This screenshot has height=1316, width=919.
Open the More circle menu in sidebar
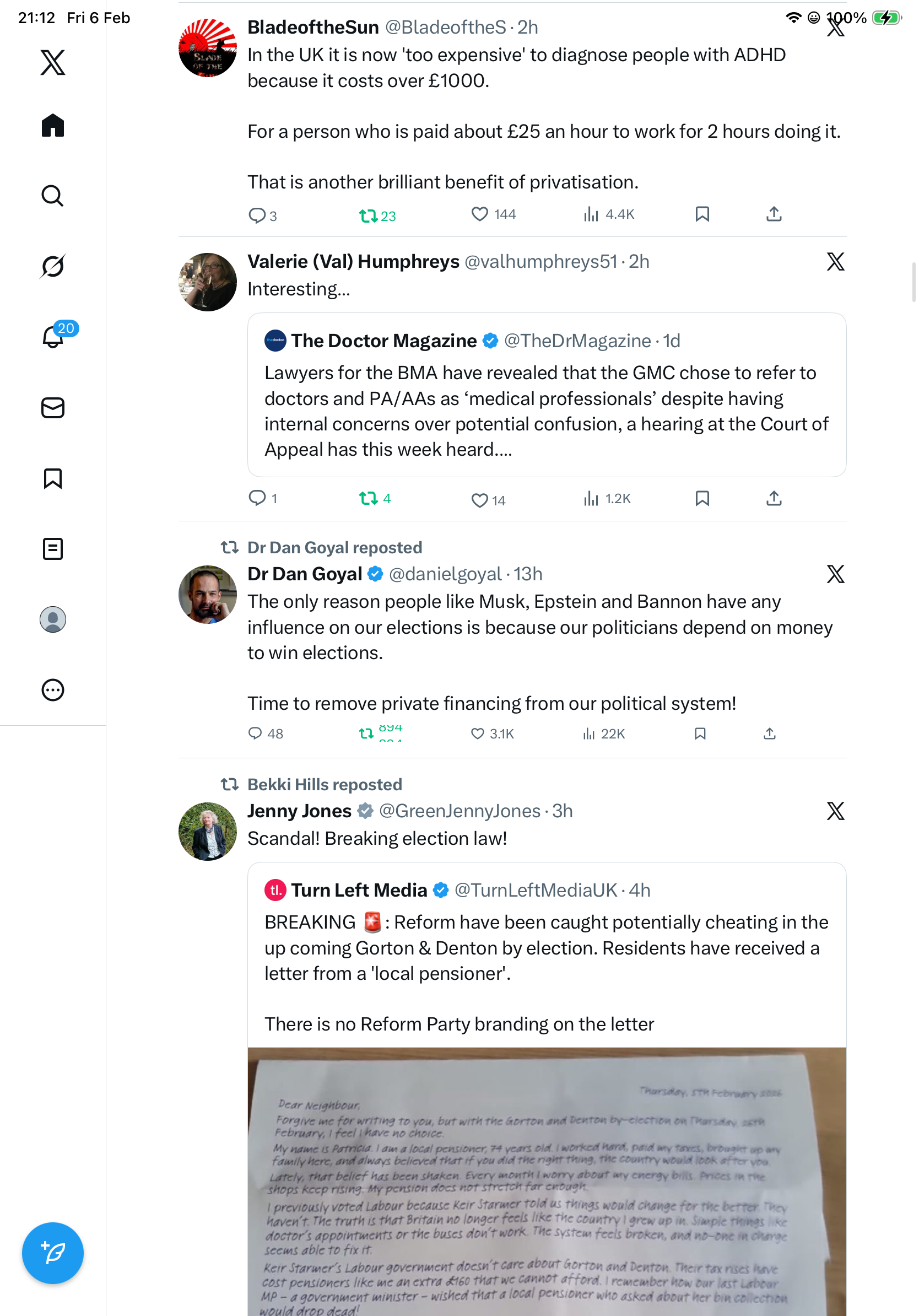point(53,689)
